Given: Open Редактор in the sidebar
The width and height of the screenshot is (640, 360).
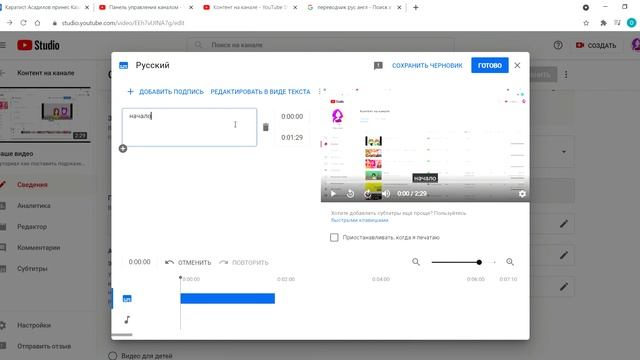Looking at the screenshot, I should pyautogui.click(x=32, y=227).
